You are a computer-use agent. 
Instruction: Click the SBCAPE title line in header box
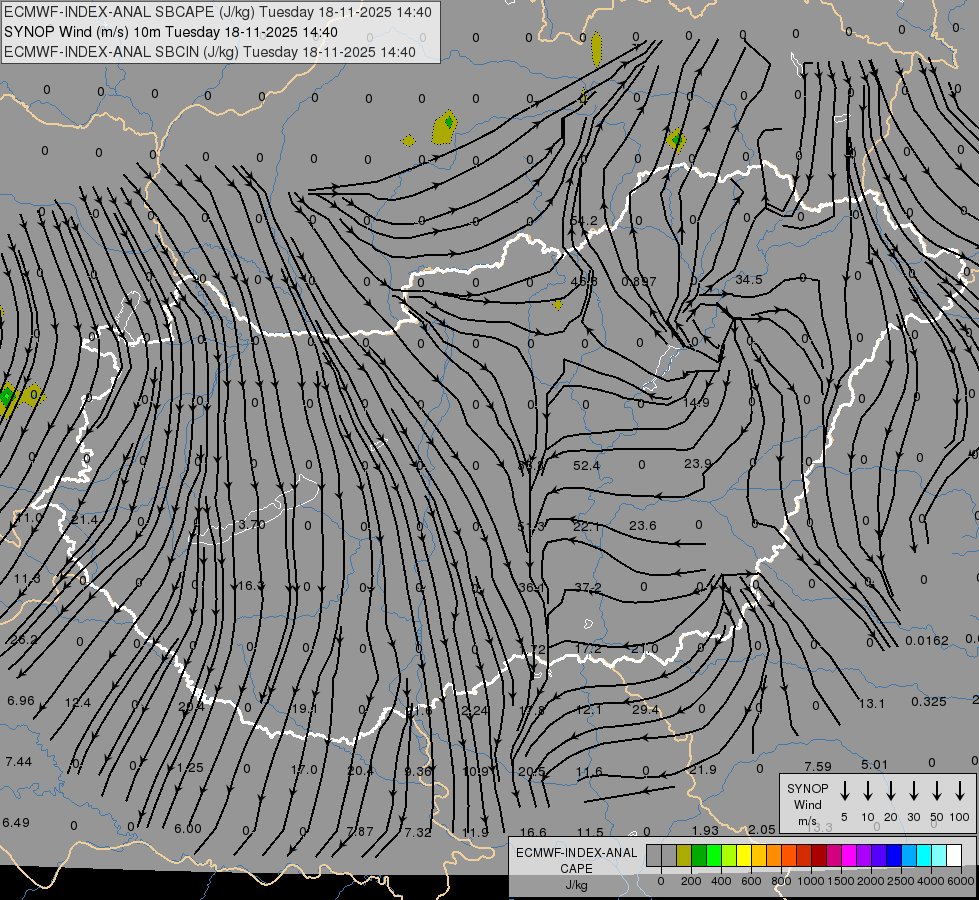(217, 12)
